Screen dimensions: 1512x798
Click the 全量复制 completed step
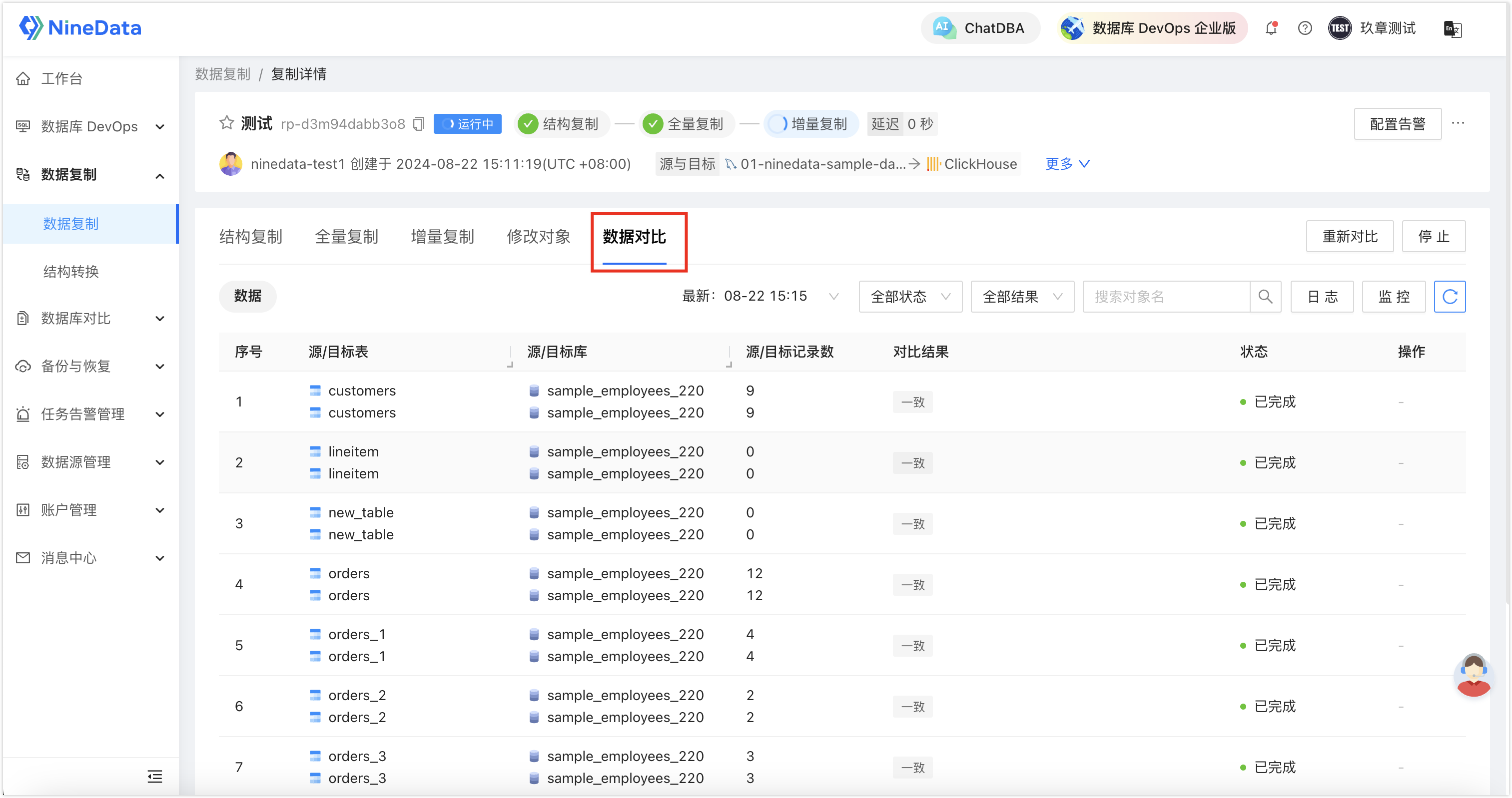tap(686, 123)
